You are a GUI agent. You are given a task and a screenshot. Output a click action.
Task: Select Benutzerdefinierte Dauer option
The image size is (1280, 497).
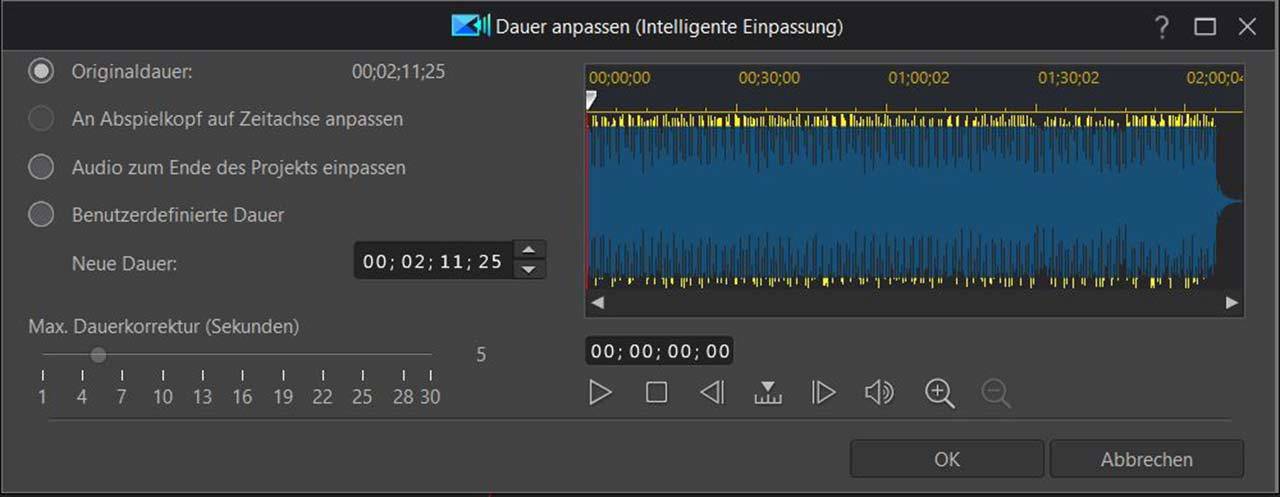(x=41, y=215)
